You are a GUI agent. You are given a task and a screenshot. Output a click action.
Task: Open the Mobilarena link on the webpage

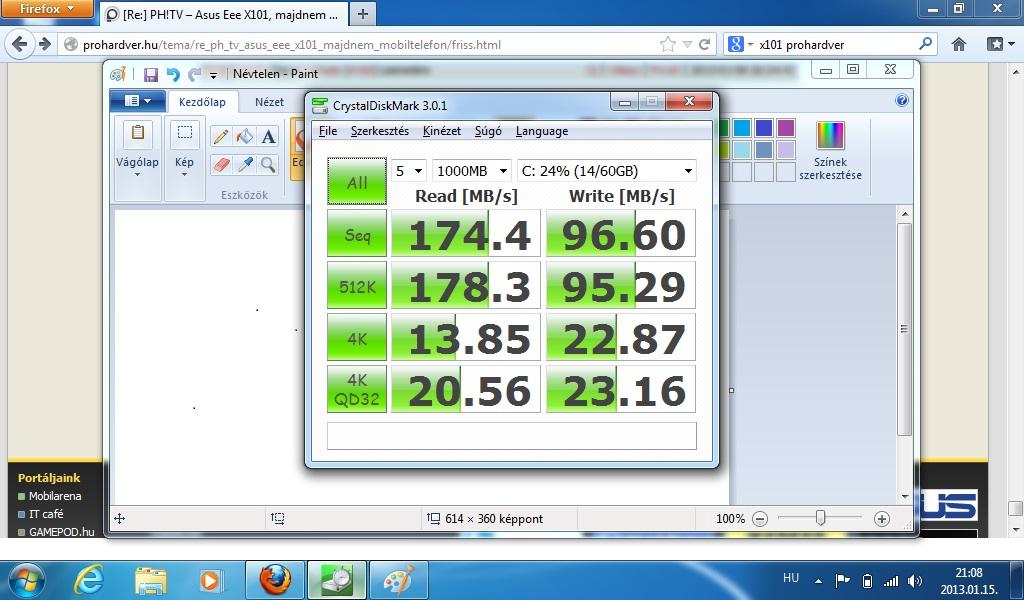(x=55, y=496)
